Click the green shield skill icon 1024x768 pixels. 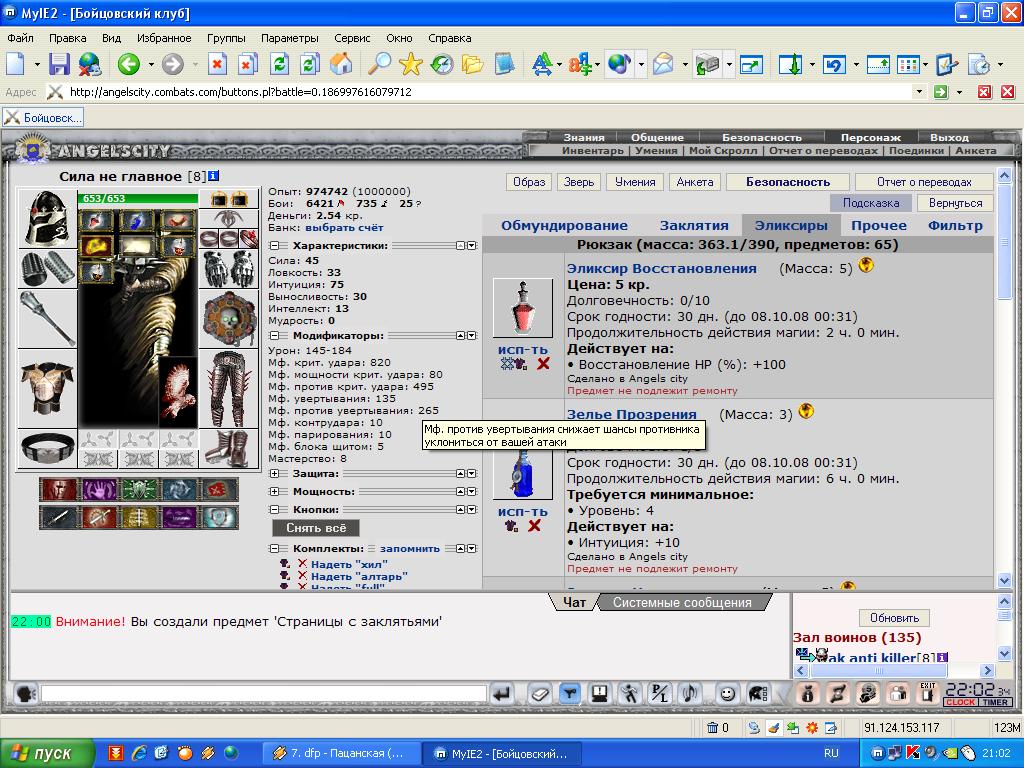click(x=139, y=490)
